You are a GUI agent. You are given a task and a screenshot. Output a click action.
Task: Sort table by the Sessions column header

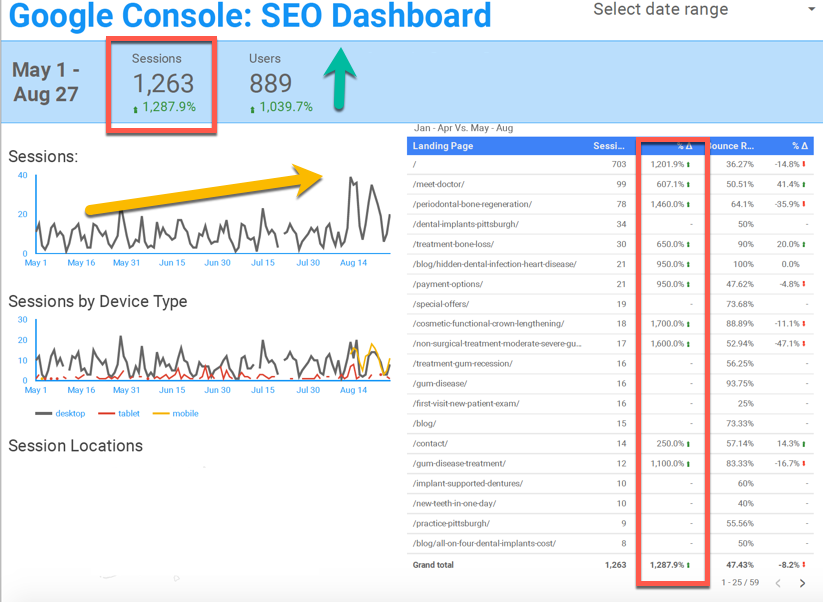pos(609,146)
